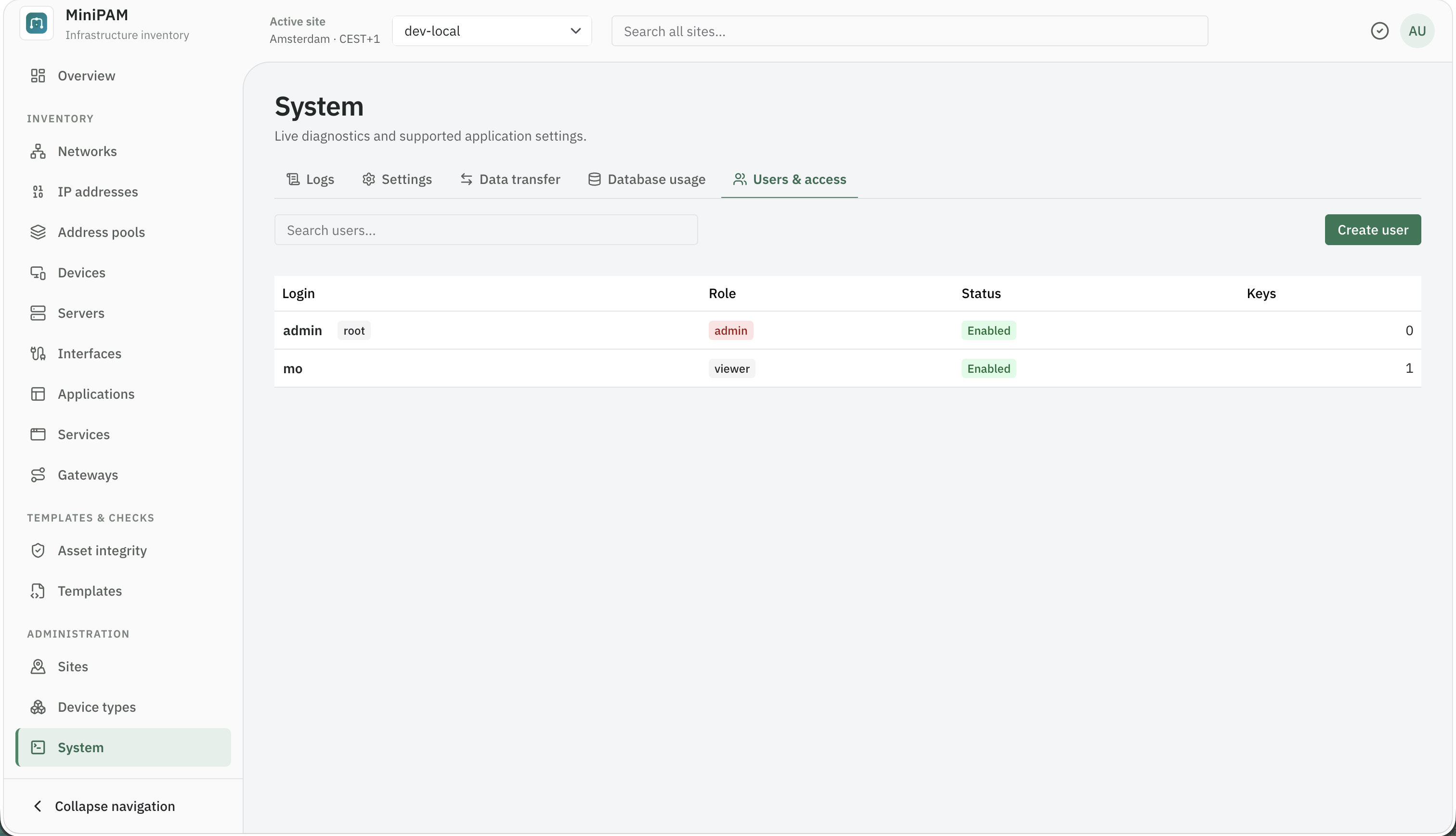Click the Device types icon

click(x=38, y=707)
